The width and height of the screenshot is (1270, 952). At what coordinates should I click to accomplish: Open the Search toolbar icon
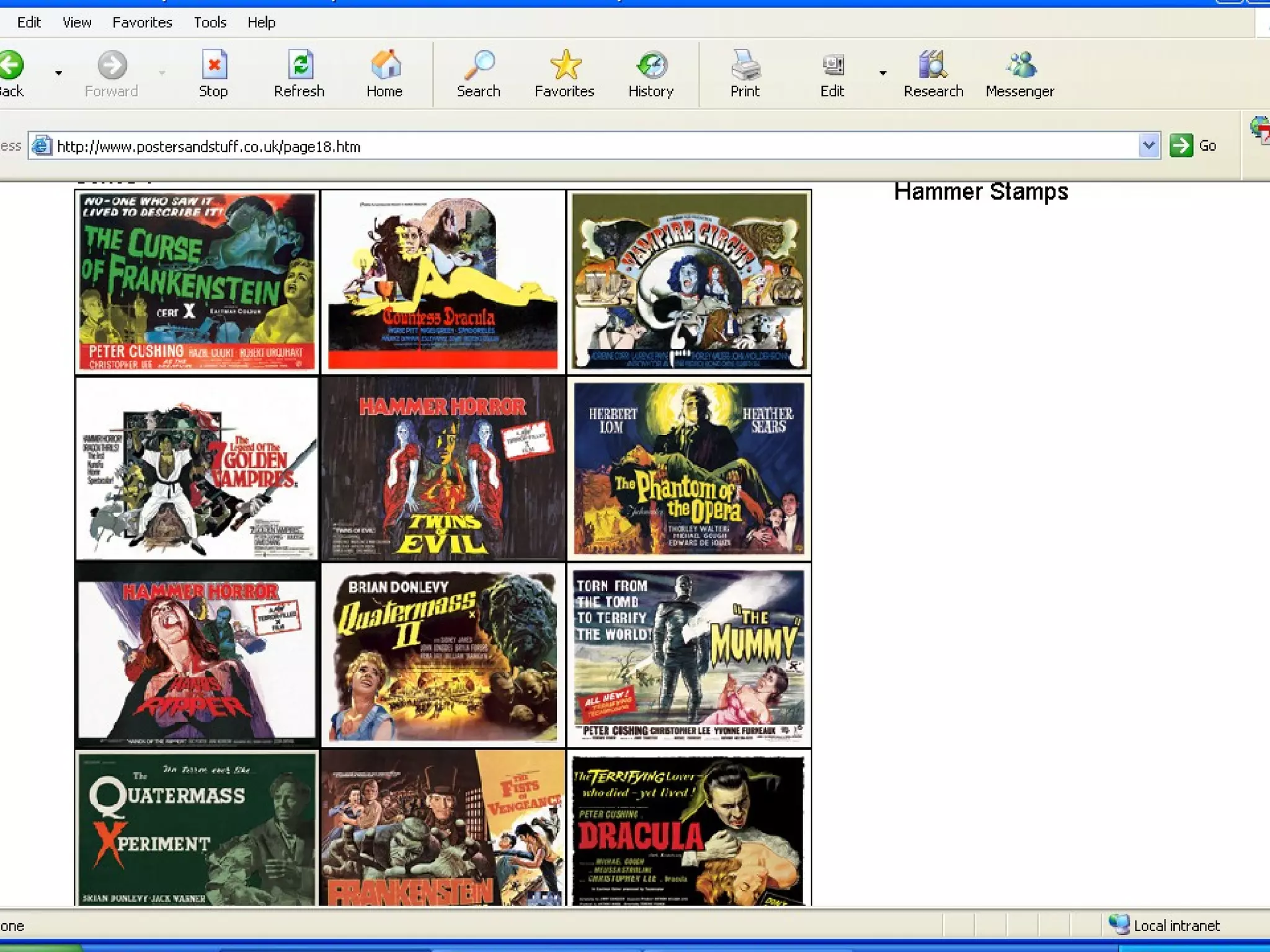pyautogui.click(x=479, y=66)
